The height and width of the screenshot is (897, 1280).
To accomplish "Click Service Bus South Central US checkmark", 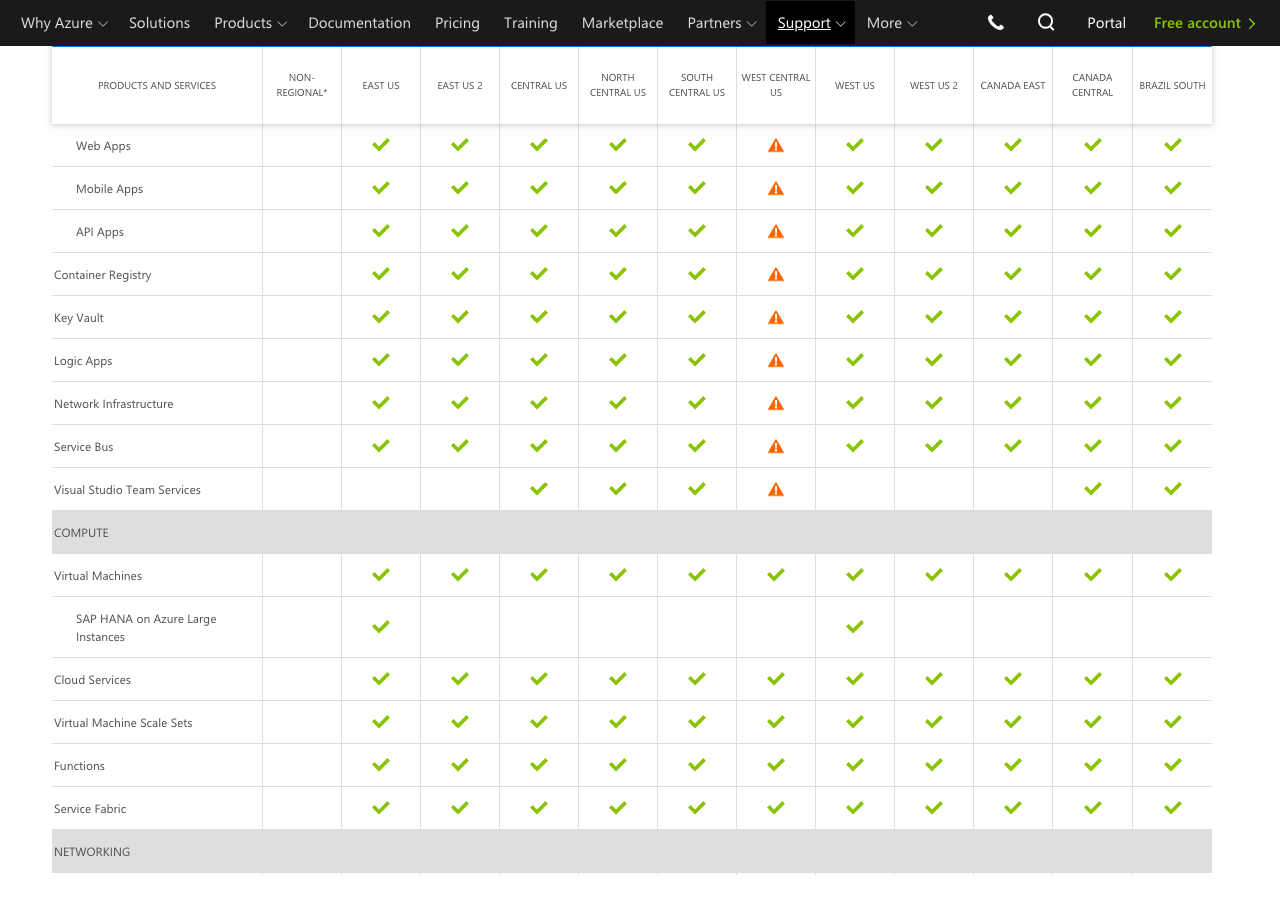I will [x=697, y=446].
